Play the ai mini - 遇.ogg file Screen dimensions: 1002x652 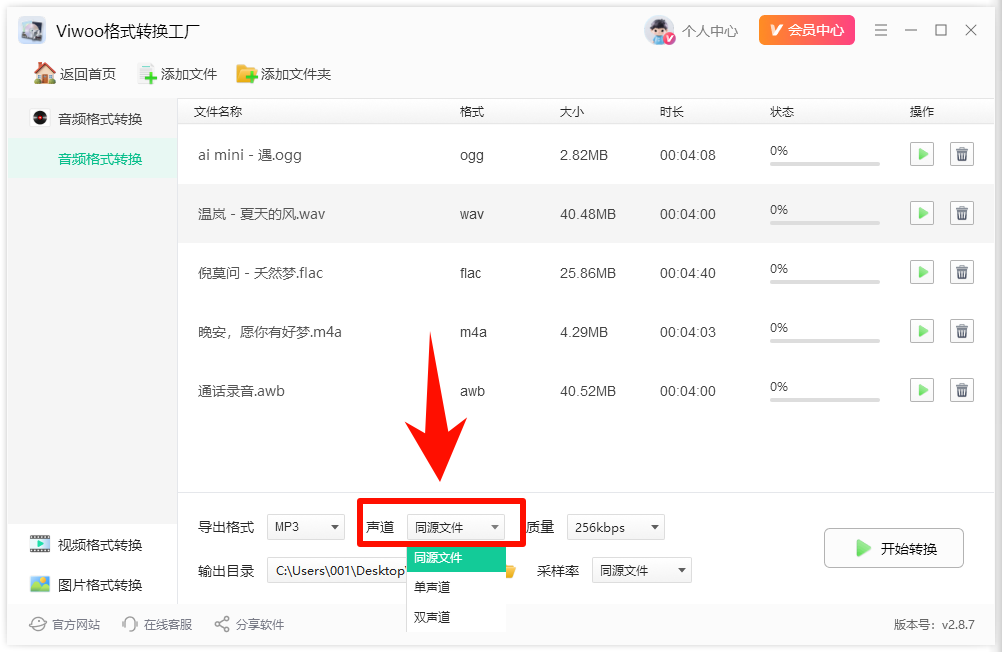(921, 154)
